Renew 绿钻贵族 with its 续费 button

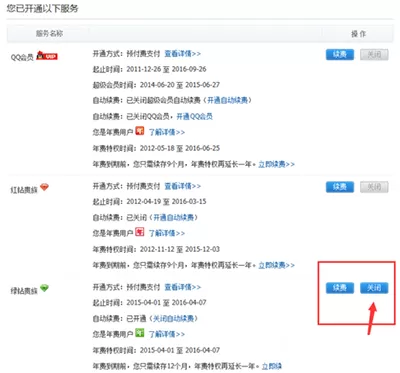click(340, 288)
